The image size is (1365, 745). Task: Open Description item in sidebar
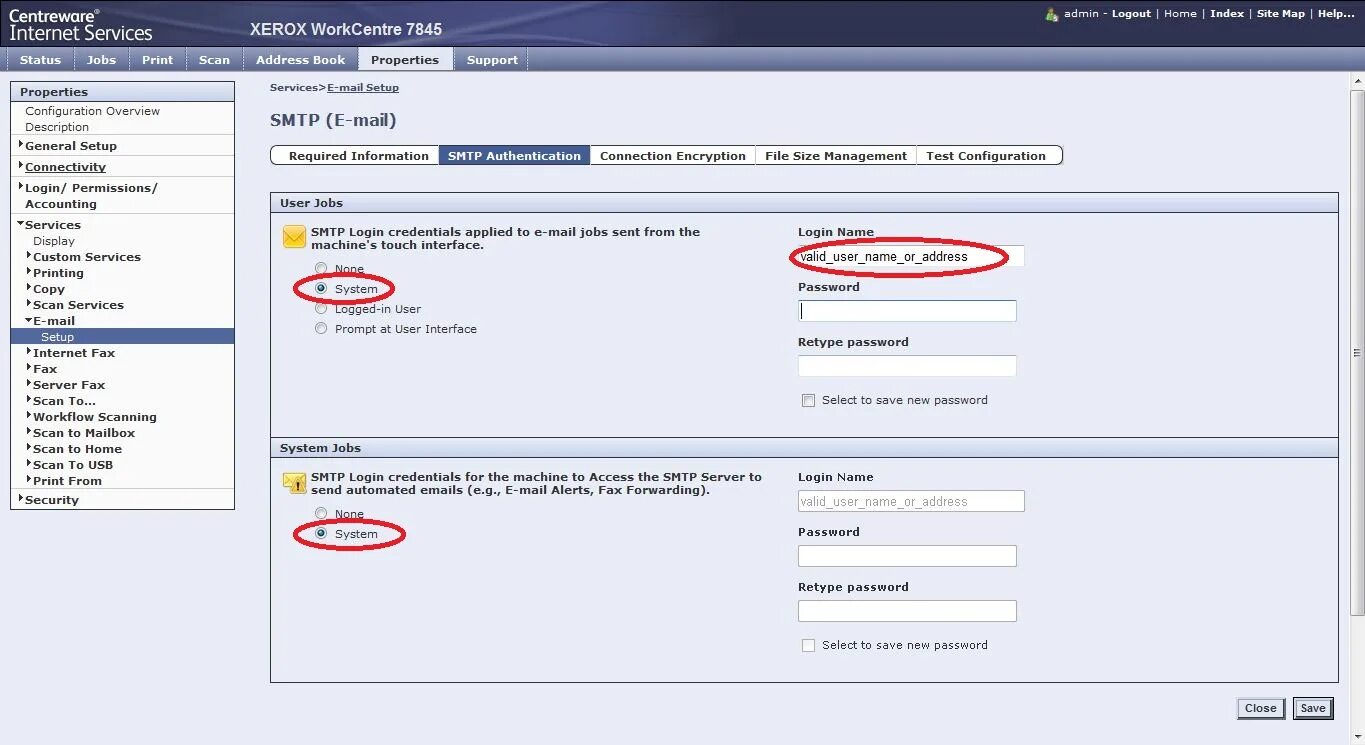click(x=57, y=127)
